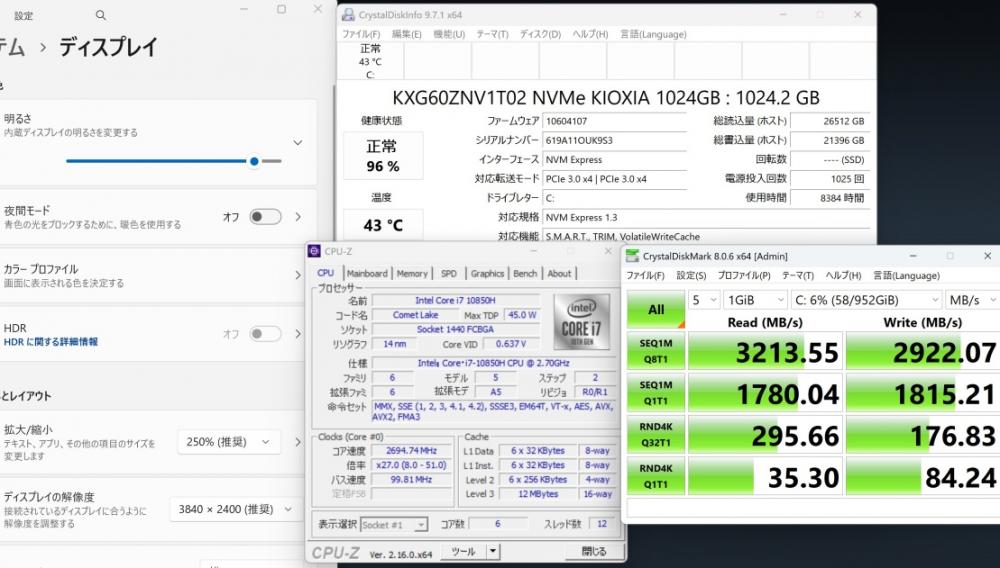Toggle the 夜間モード night light switch
This screenshot has height=568, width=1000.
point(265,217)
